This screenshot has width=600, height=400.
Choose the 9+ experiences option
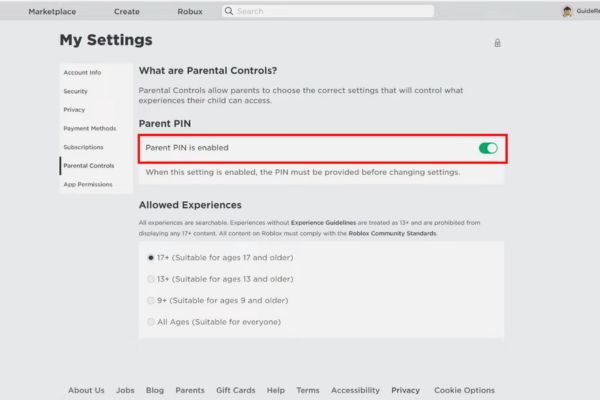pyautogui.click(x=151, y=300)
